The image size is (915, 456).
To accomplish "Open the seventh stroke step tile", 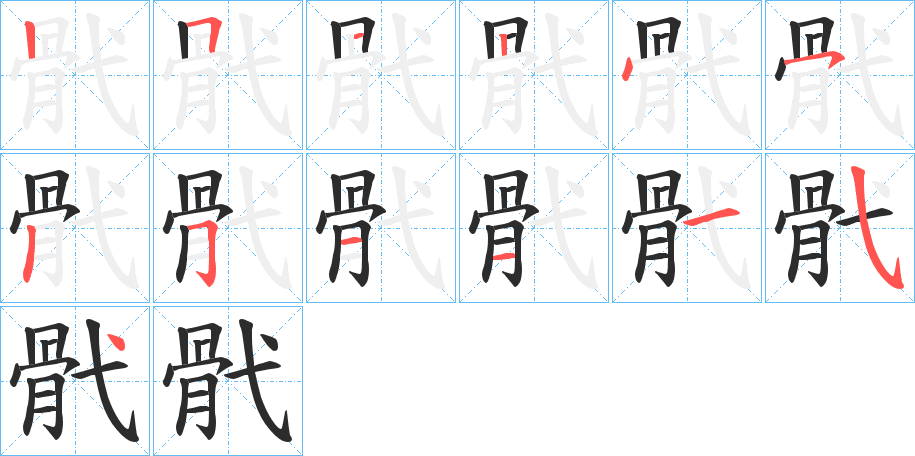I will click(x=75, y=228).
